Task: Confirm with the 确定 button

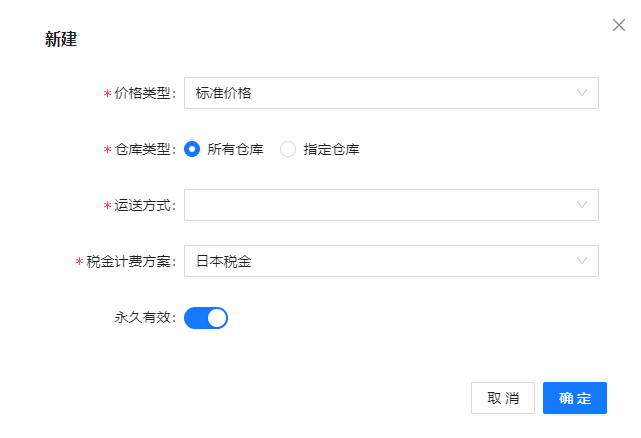Action: pos(574,398)
